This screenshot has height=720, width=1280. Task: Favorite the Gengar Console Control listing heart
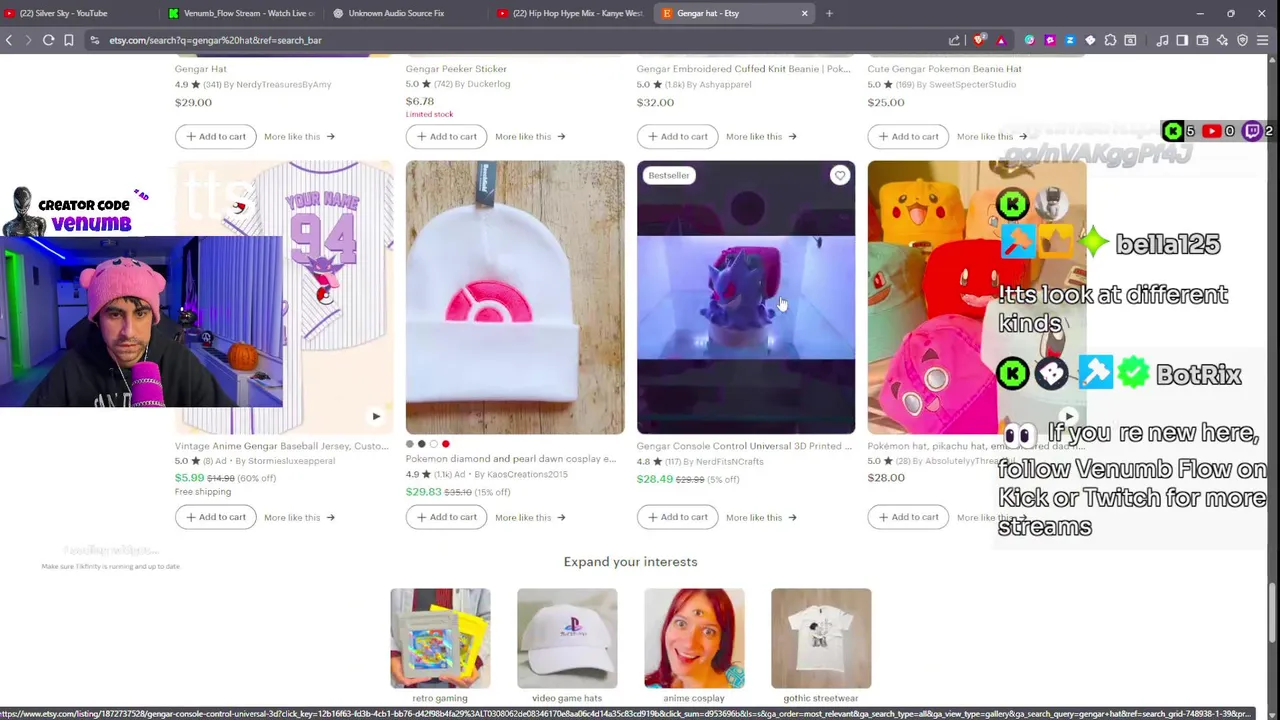click(840, 176)
